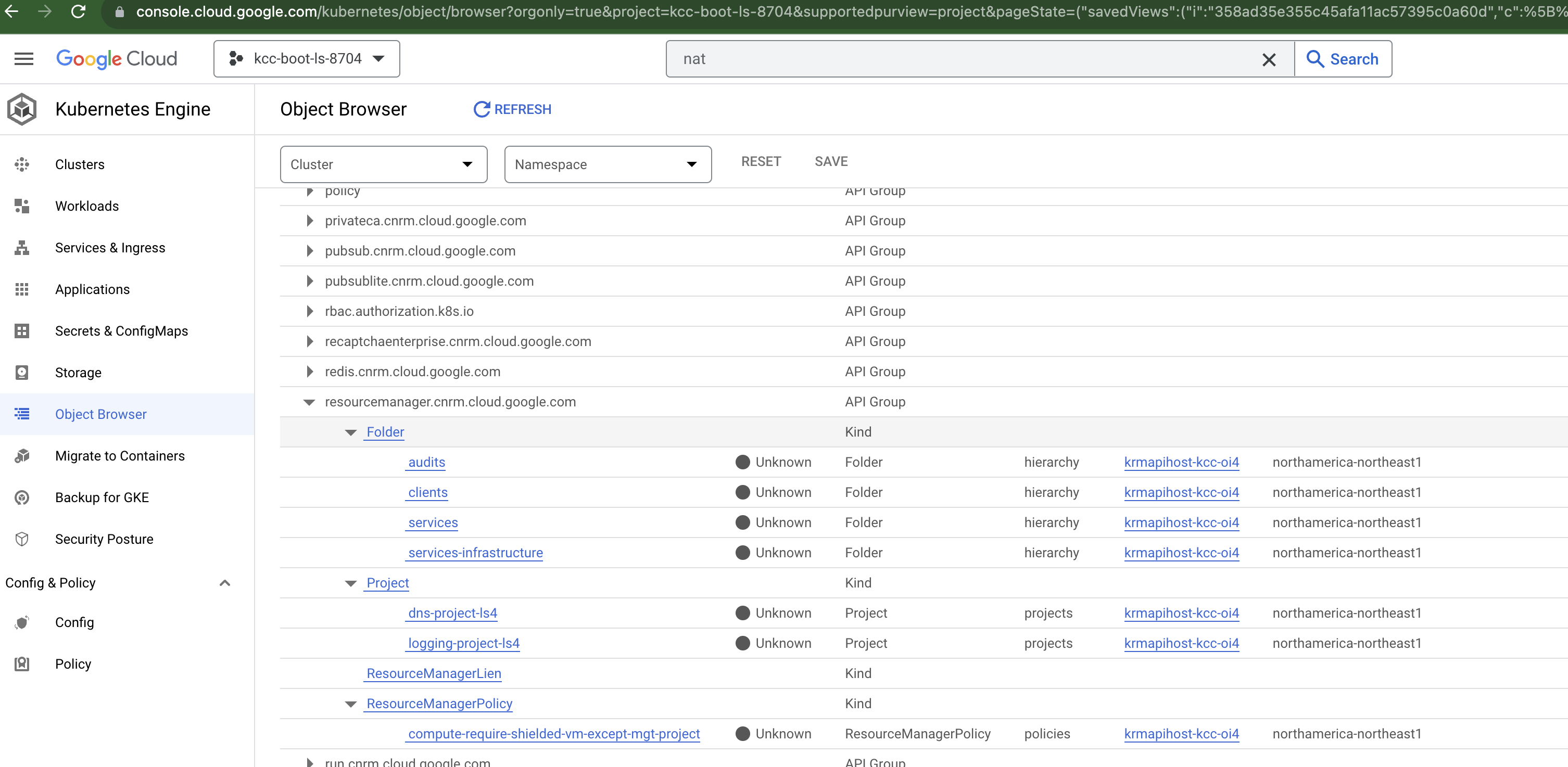
Task: Select the Workloads sidebar icon
Action: pyautogui.click(x=22, y=206)
